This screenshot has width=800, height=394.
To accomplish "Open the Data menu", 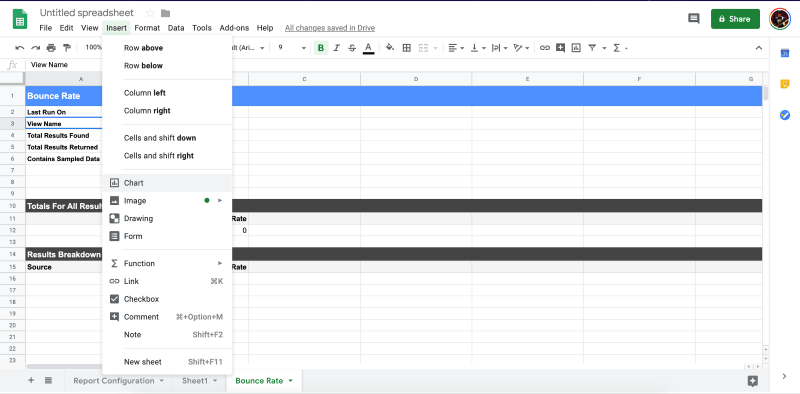I will 176,28.
